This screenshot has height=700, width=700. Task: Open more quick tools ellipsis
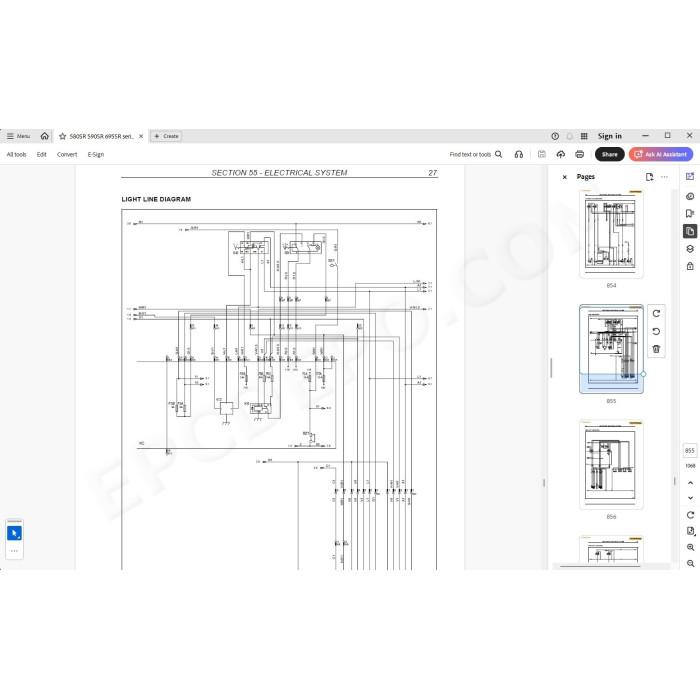(x=14, y=550)
